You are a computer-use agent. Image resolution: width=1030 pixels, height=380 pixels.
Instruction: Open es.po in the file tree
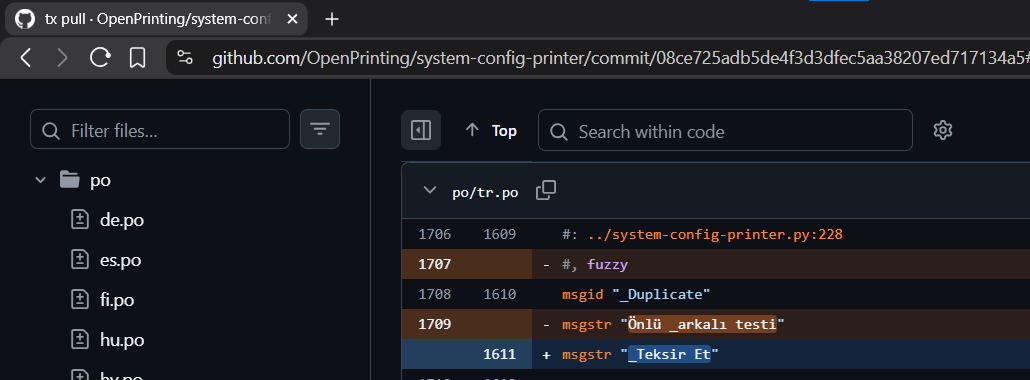point(120,260)
